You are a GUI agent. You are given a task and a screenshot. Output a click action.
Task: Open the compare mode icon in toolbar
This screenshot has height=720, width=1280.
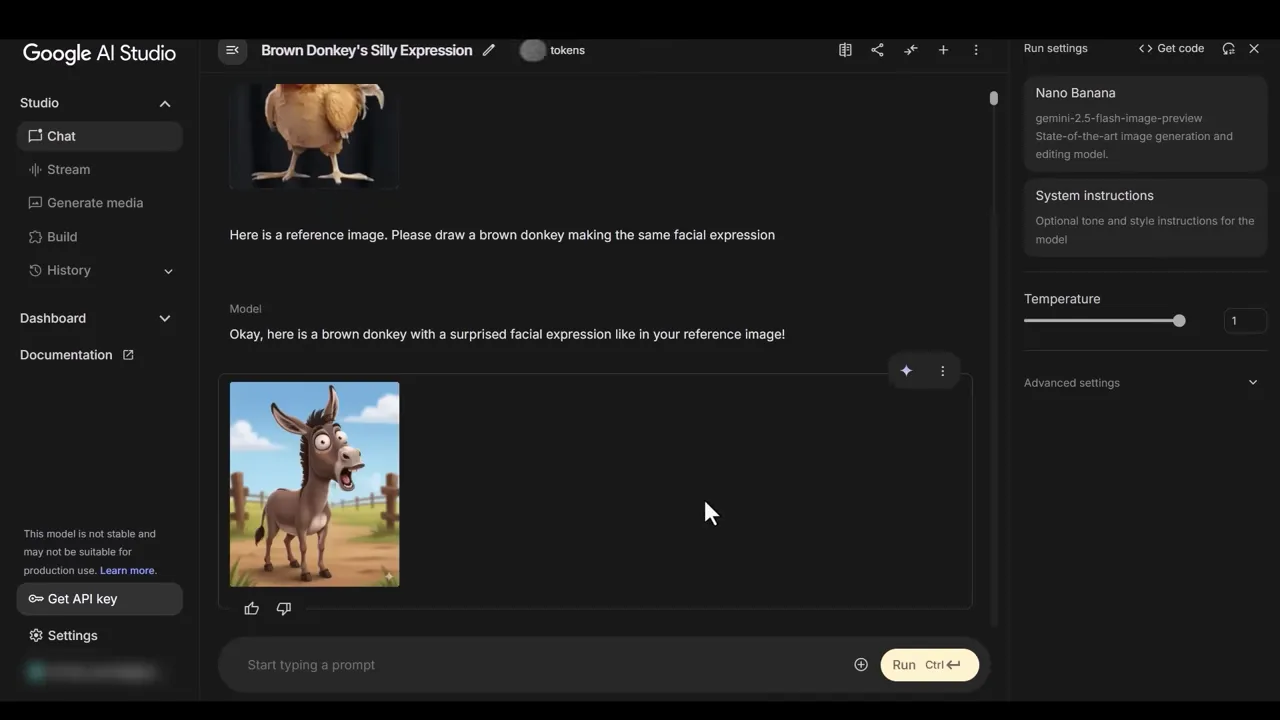pyautogui.click(x=911, y=50)
